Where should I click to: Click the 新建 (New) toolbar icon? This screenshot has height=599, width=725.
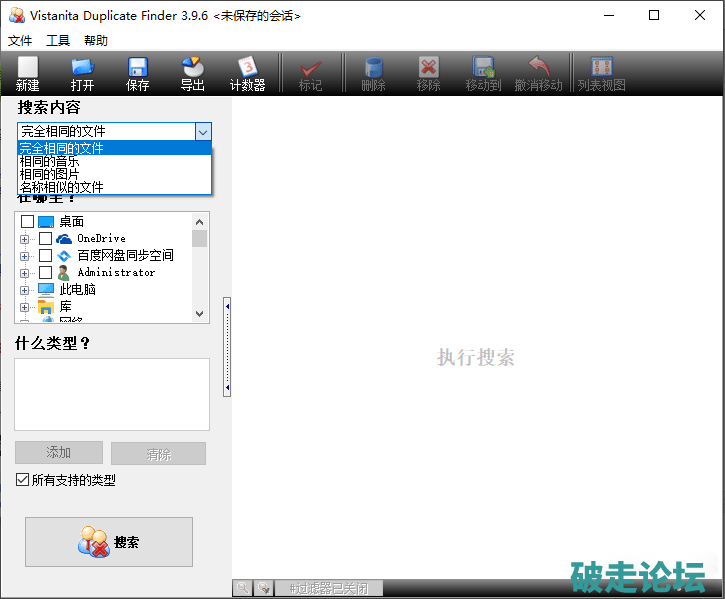point(28,69)
